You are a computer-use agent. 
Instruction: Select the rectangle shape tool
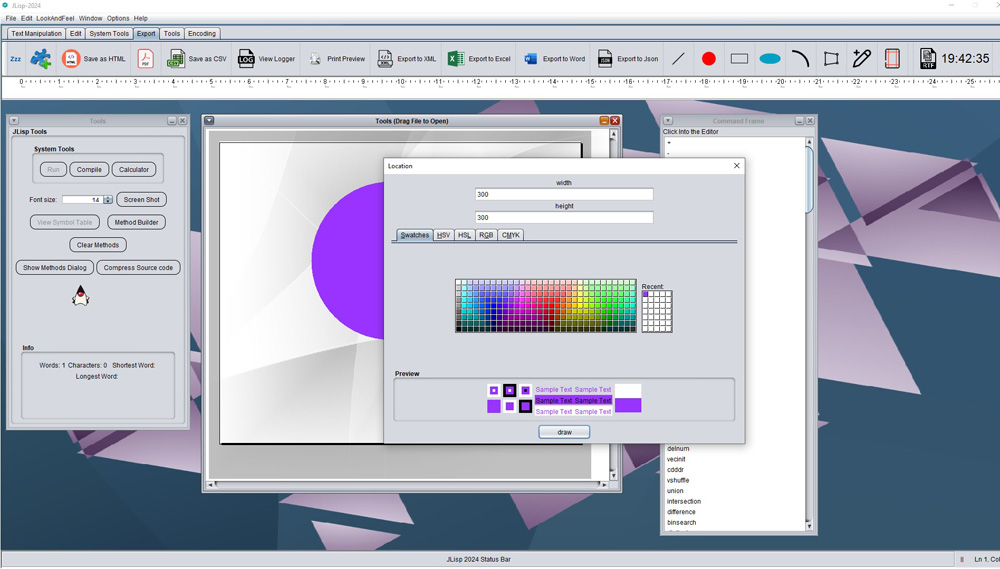click(739, 59)
